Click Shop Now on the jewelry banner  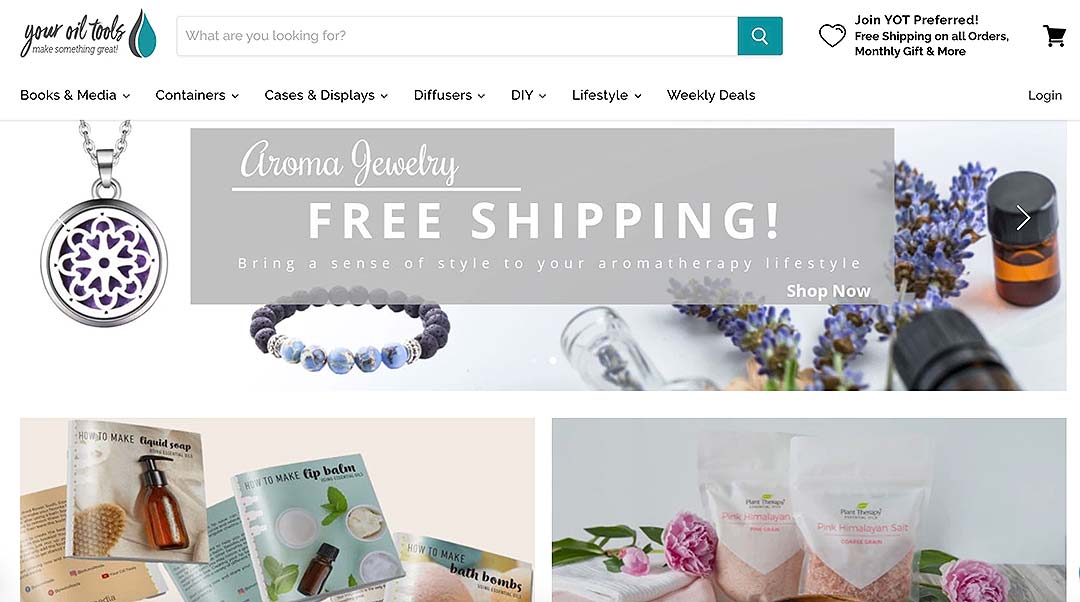click(829, 291)
